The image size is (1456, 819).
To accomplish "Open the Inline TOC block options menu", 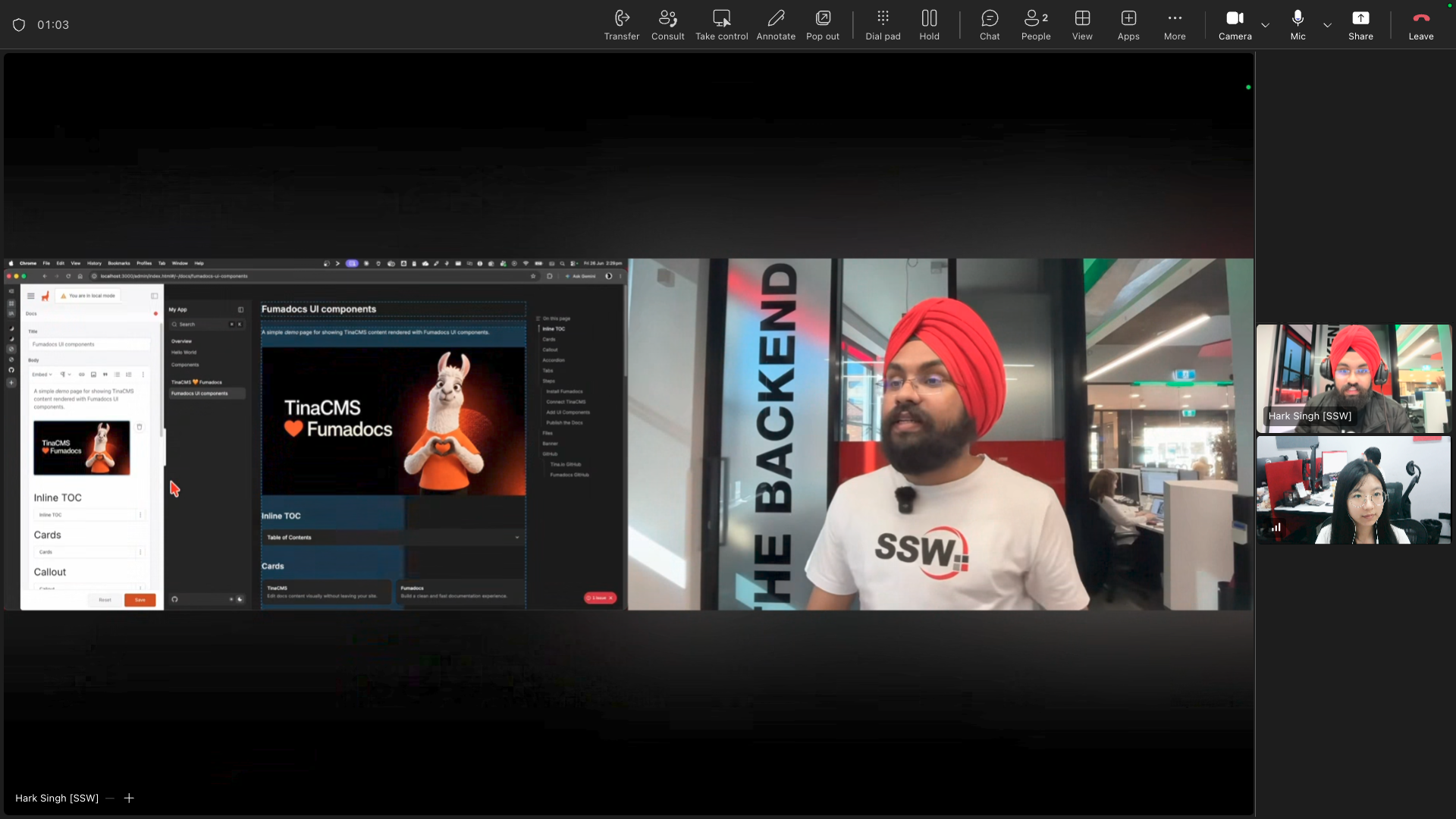I will coord(140,515).
